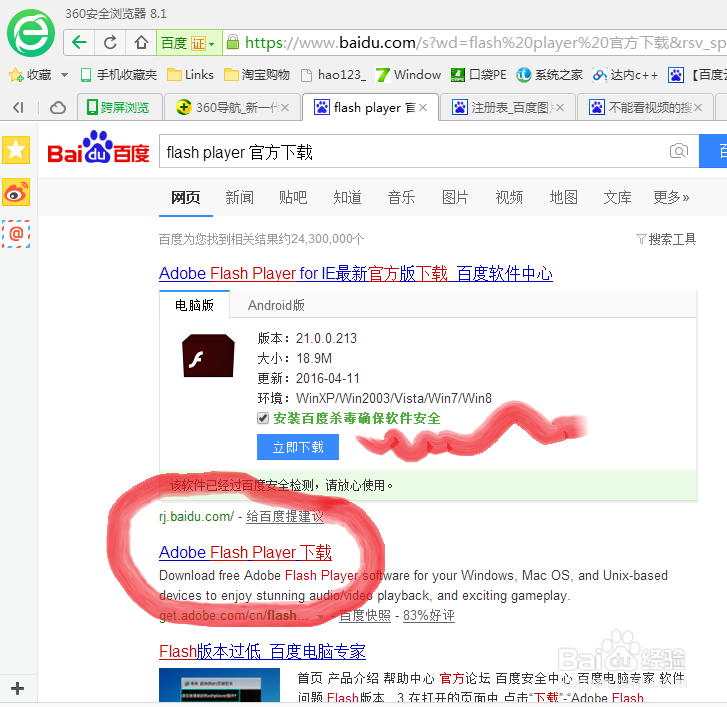Open the 百度快照 cached link
Screen dimensions: 727x707
click(x=365, y=615)
